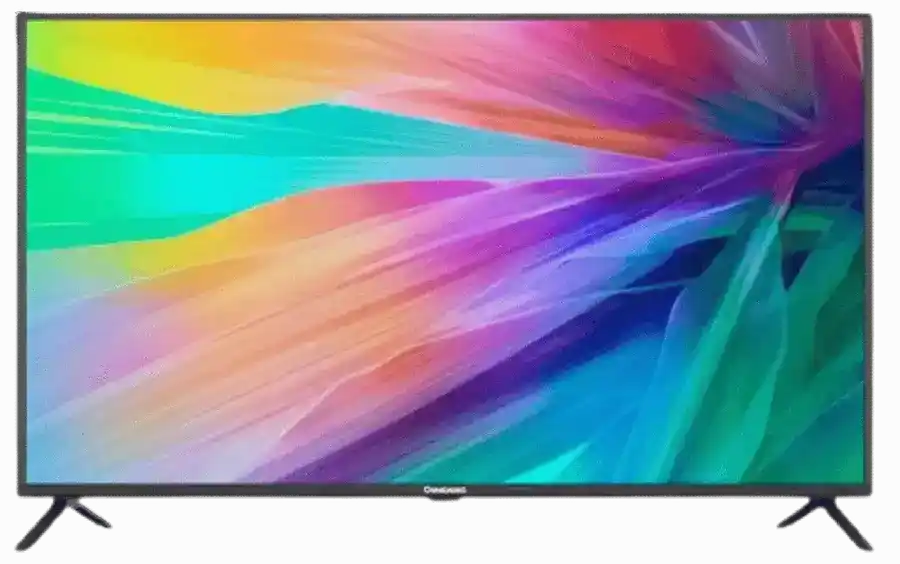Click the TV's left stand leg
This screenshot has width=900, height=564.
point(62,522)
